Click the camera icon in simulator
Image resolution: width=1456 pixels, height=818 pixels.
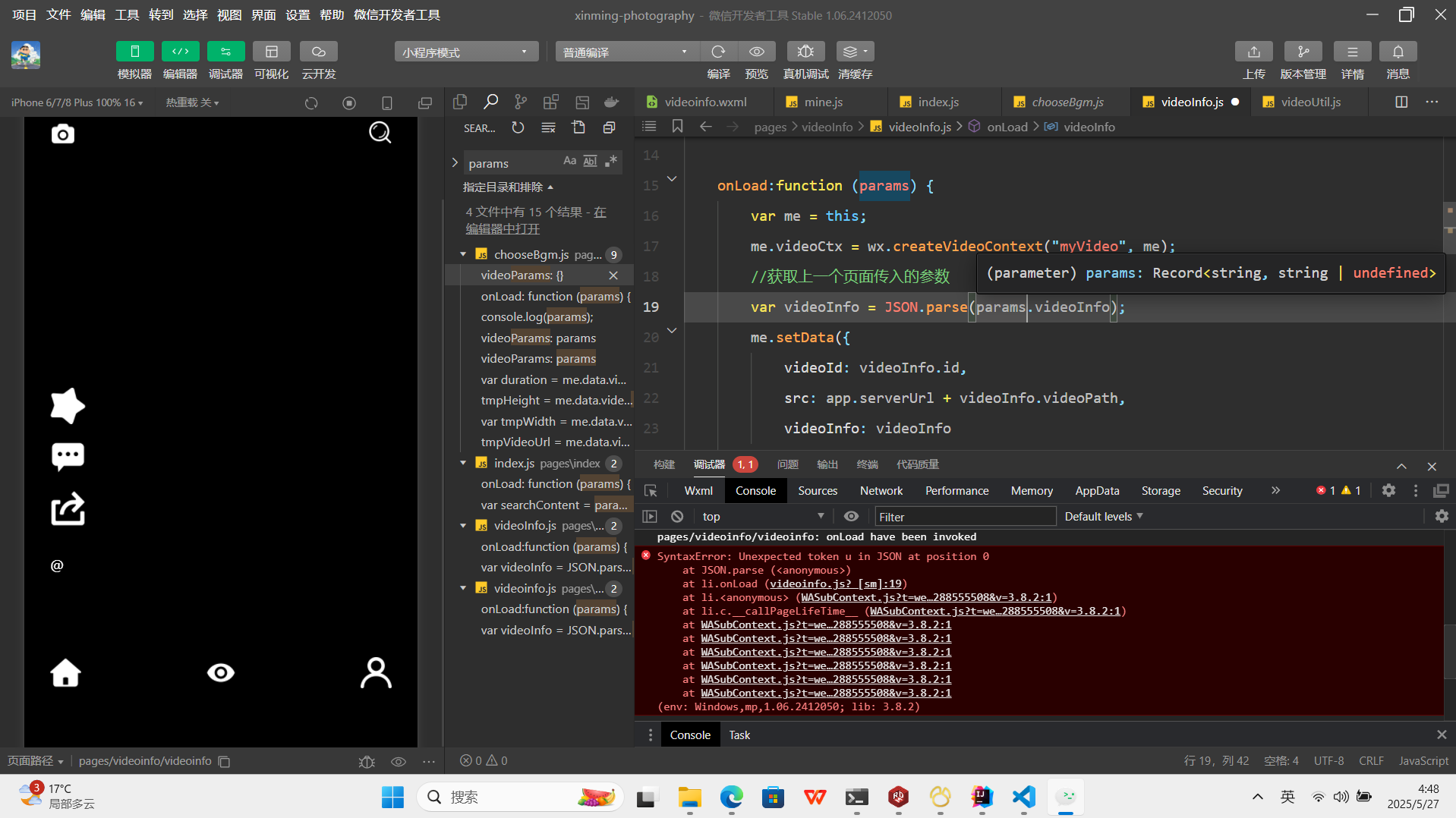point(63,134)
